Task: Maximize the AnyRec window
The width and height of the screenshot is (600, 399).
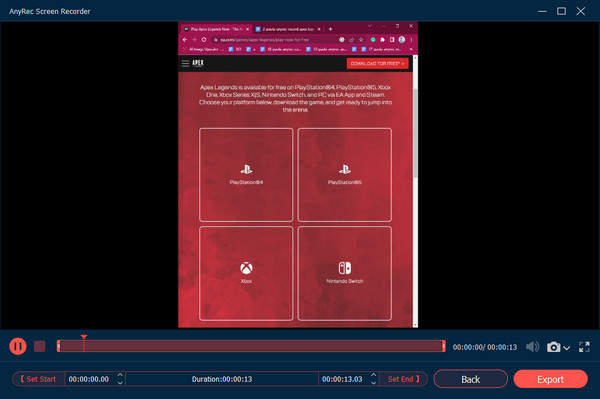Action: point(561,11)
